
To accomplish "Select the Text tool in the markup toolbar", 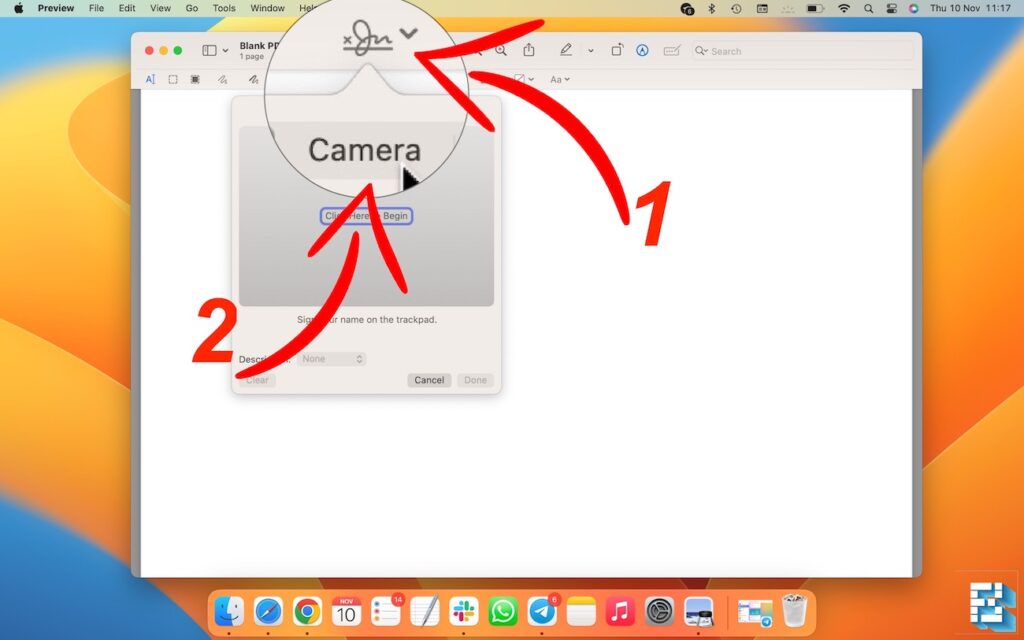I will [x=150, y=79].
